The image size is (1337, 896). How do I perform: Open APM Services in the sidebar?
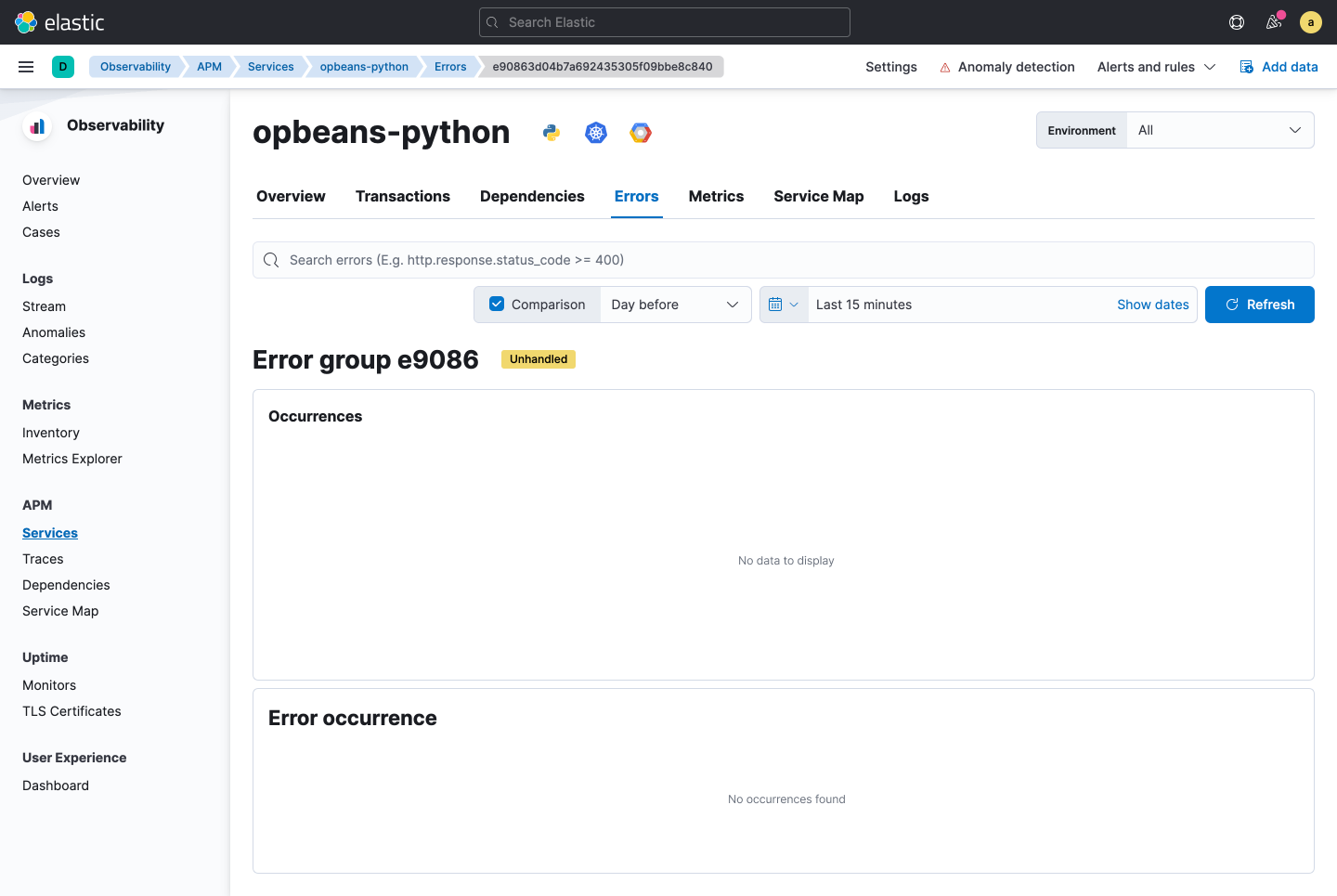click(x=50, y=533)
